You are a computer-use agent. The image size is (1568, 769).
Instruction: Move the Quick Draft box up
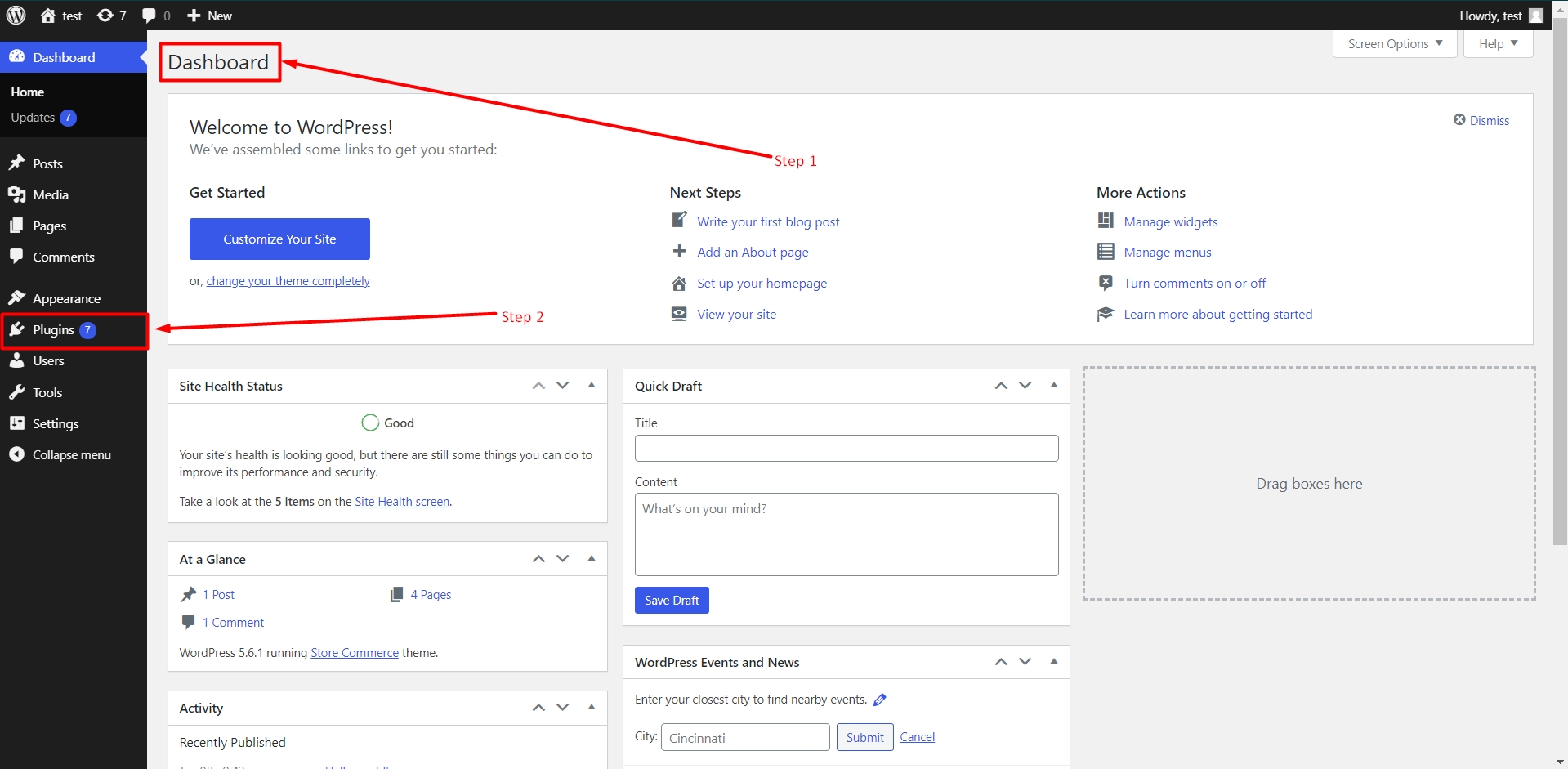pyautogui.click(x=1001, y=385)
